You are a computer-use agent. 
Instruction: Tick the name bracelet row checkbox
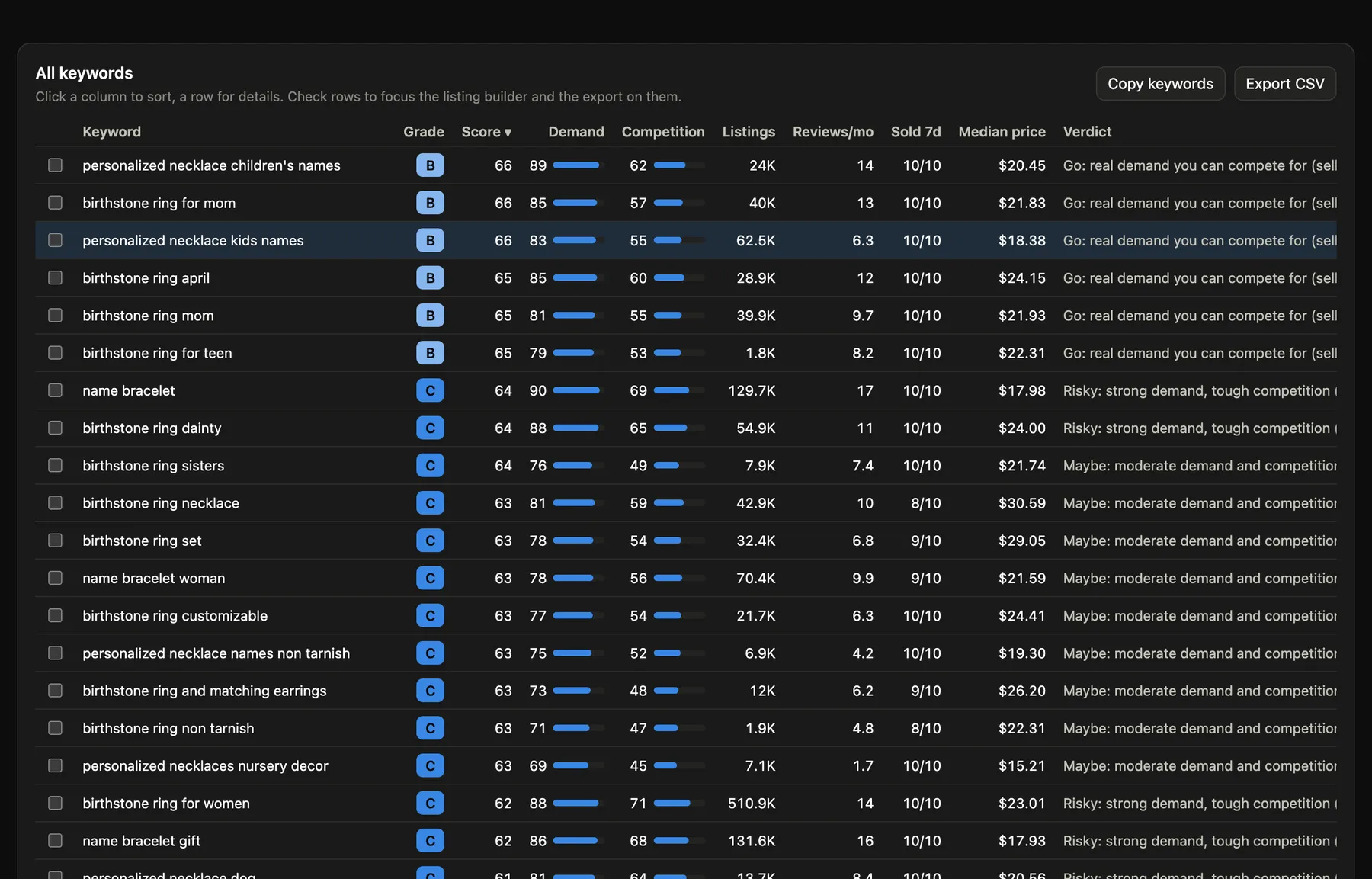coord(55,390)
